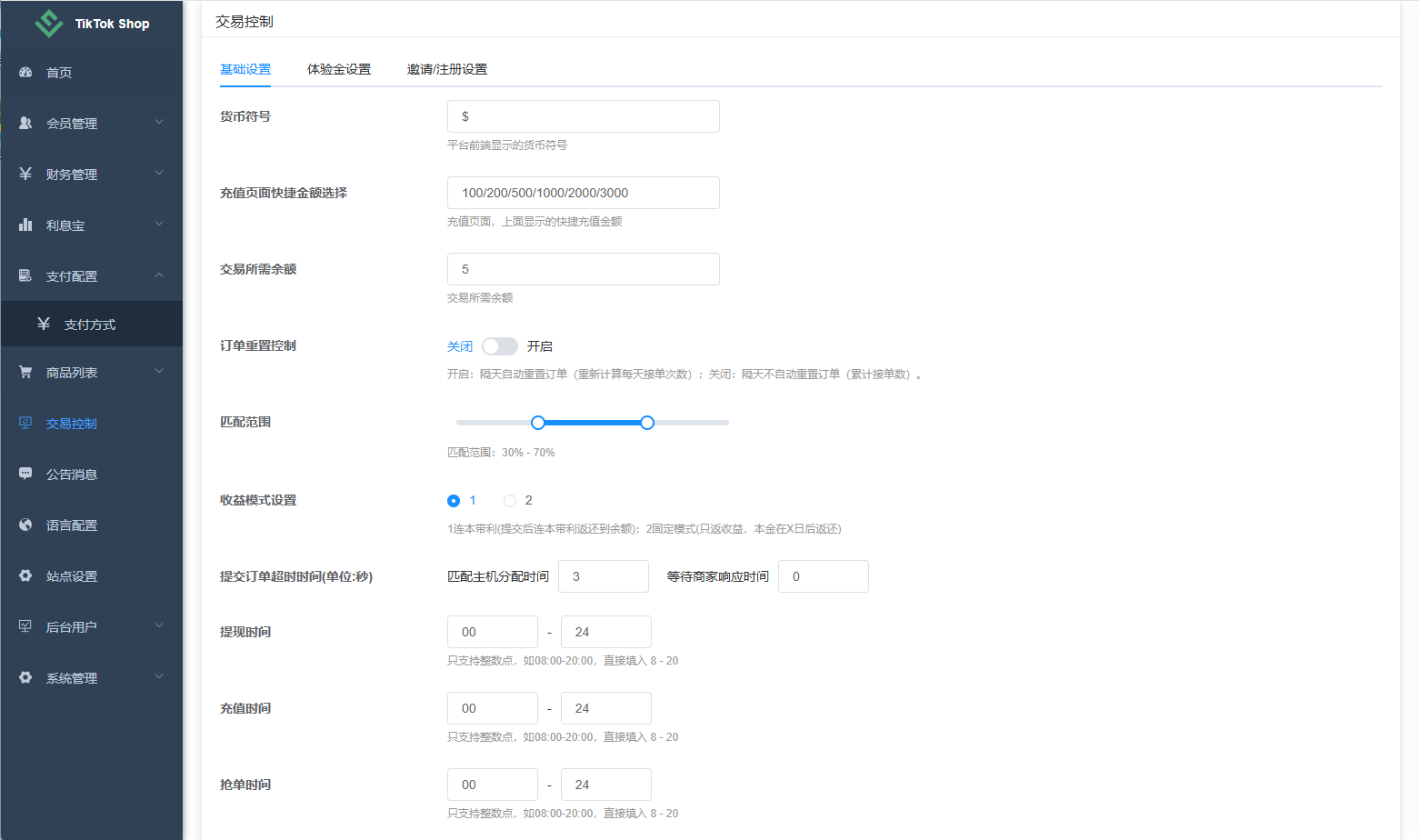The width and height of the screenshot is (1419, 840).
Task: Click the 匹配主机分配时间 input field
Action: tap(604, 576)
